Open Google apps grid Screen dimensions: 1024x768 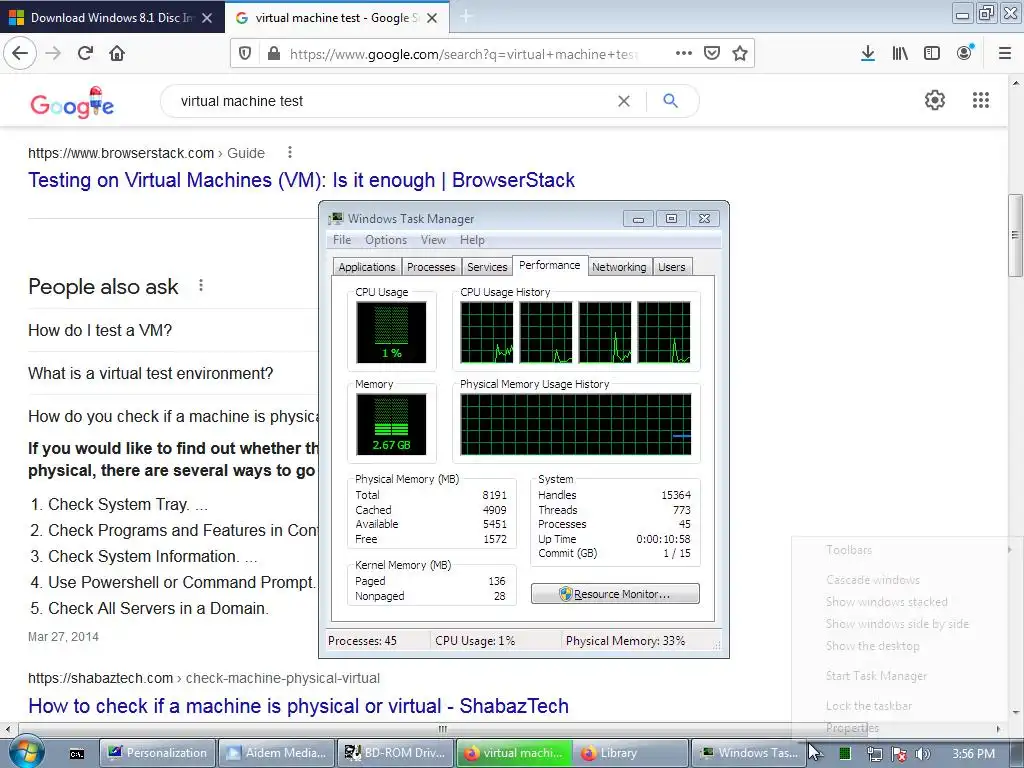981,100
